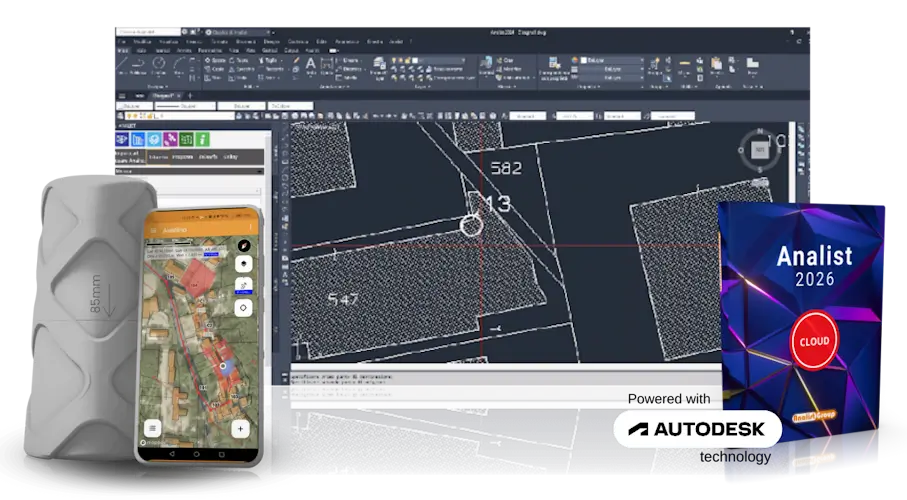Switch to the Disegno1 drawing tab
Image resolution: width=907 pixels, height=500 pixels.
[166, 95]
